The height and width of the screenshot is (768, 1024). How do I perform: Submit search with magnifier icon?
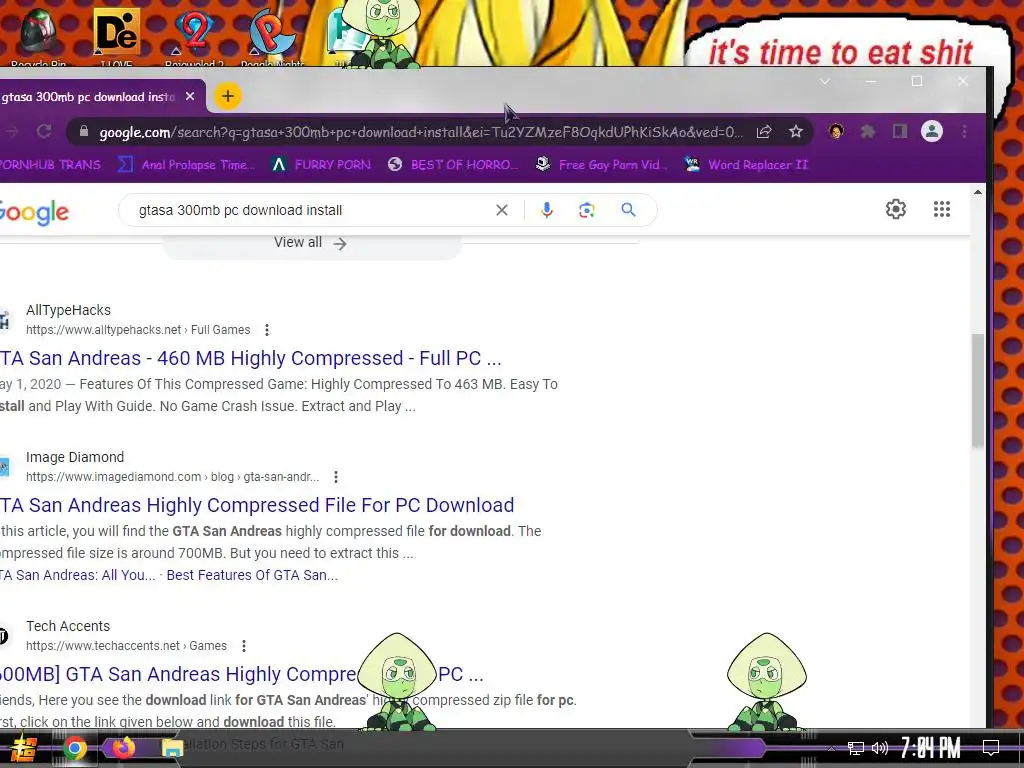tap(628, 210)
